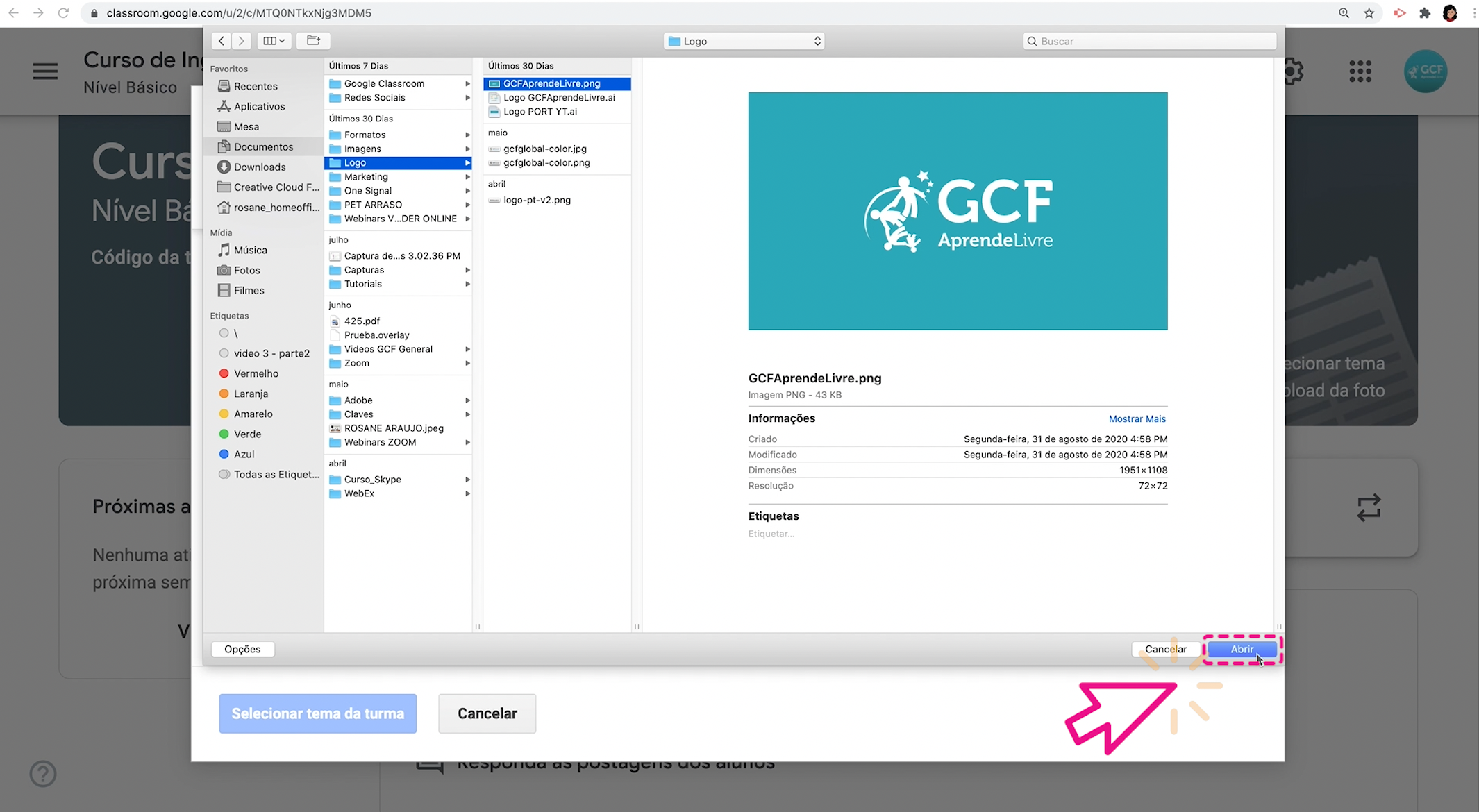1479x812 pixels.
Task: Click the Etiquetar tag field
Action: pos(771,534)
